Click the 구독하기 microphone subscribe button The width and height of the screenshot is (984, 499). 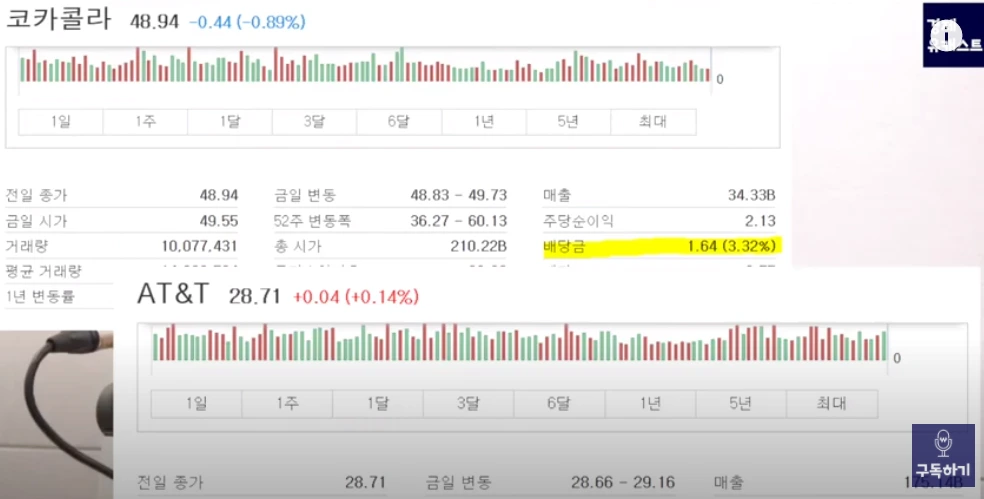click(x=943, y=455)
